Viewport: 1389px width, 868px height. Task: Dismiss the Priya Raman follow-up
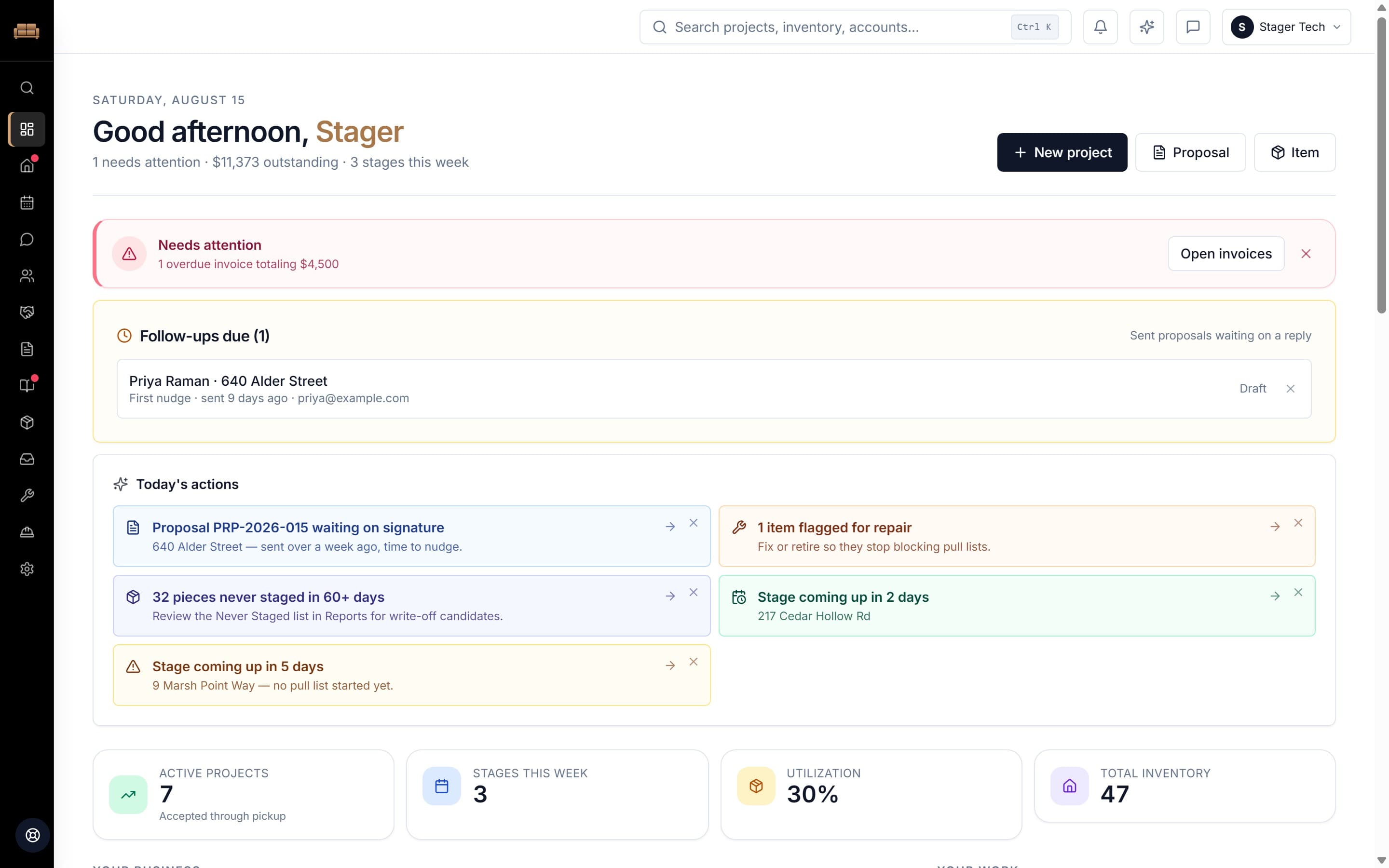tap(1290, 389)
